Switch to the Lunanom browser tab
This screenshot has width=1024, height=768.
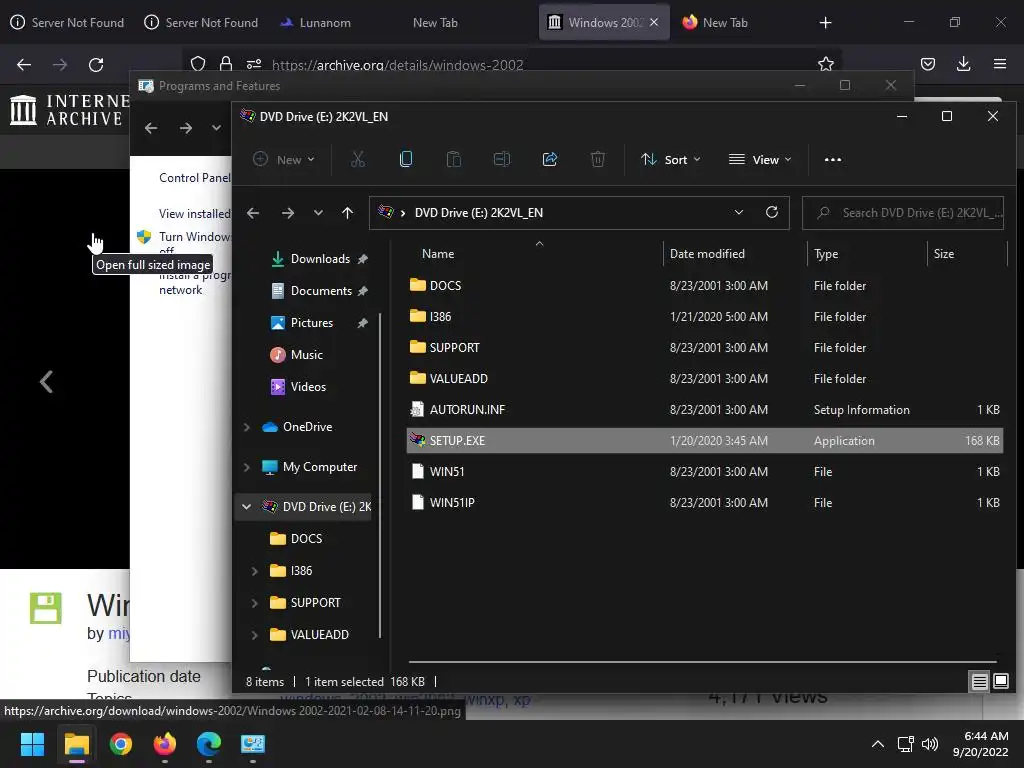[325, 23]
